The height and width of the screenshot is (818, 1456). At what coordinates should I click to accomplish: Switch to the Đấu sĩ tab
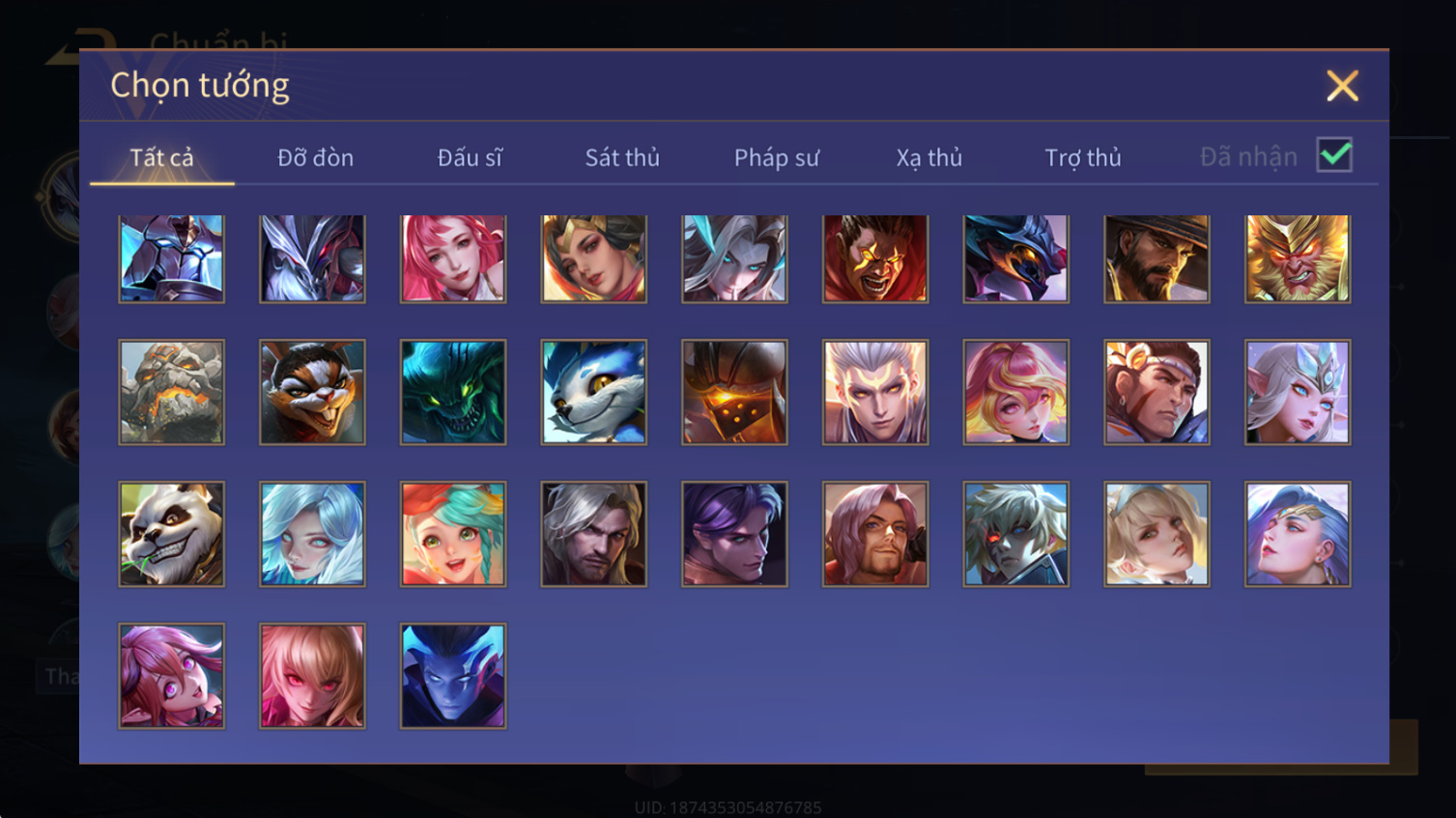tap(470, 157)
